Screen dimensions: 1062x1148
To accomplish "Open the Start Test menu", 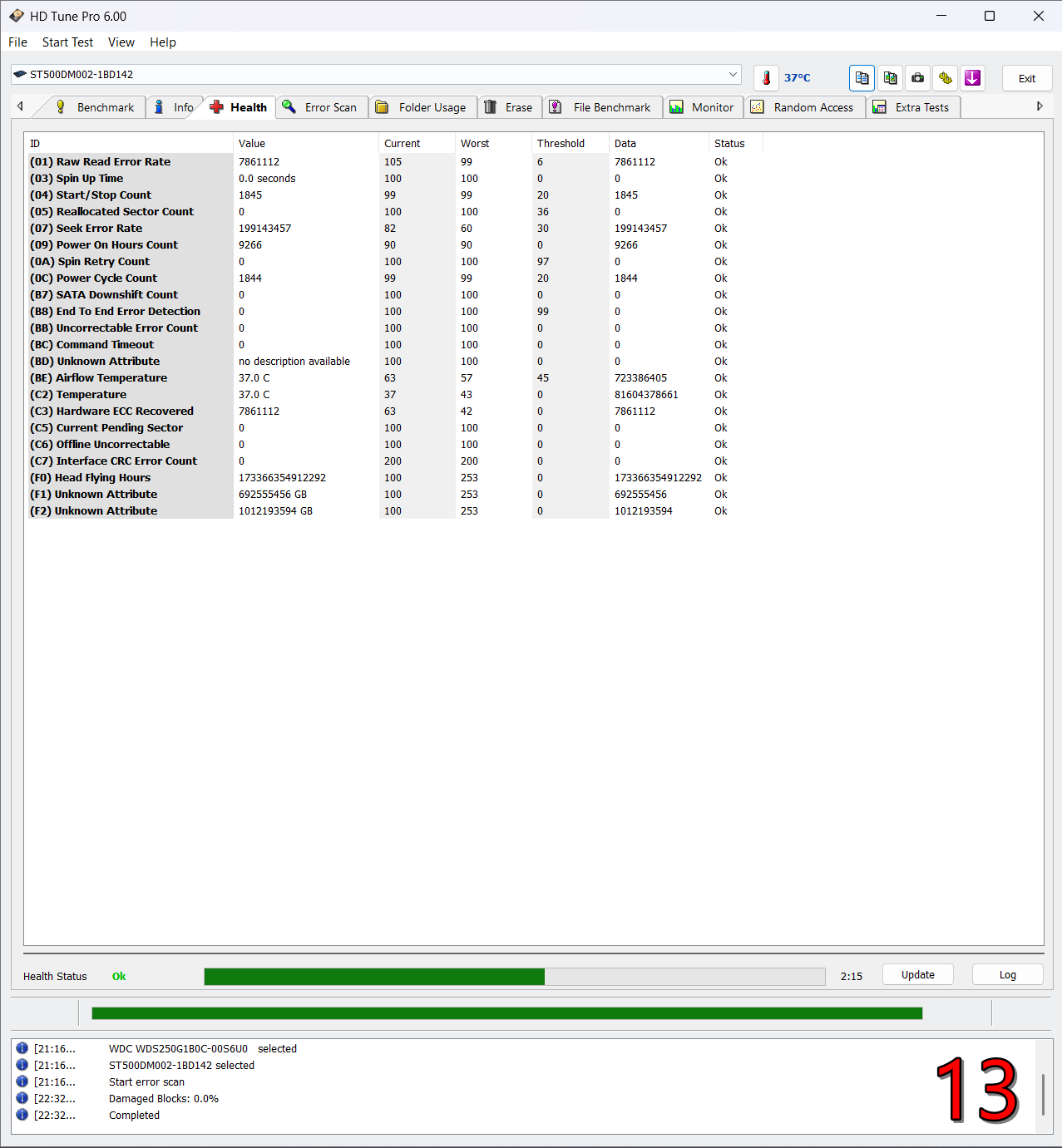I will [67, 42].
